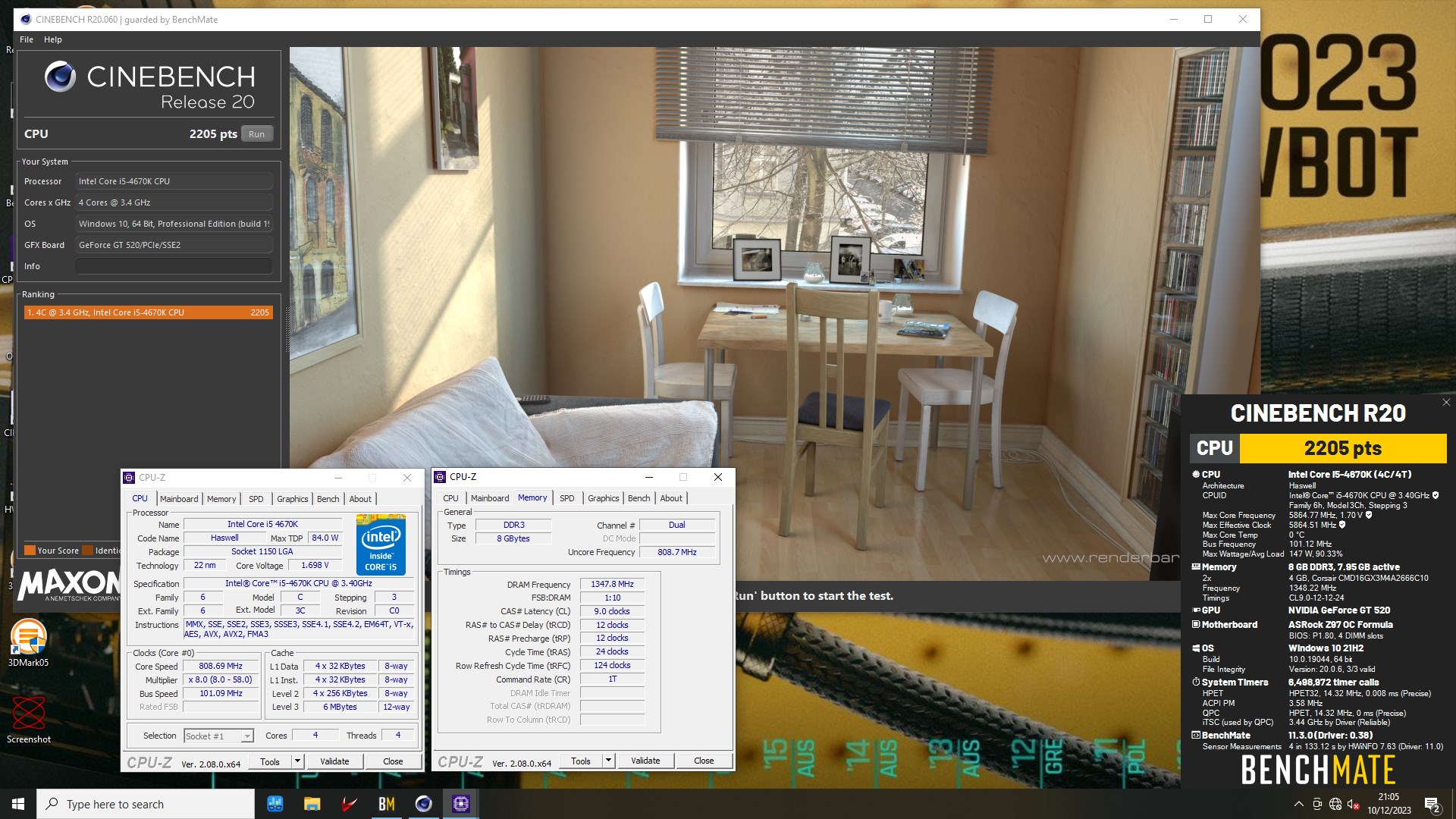Click Validate in left CPU-Z window

pyautogui.click(x=334, y=761)
